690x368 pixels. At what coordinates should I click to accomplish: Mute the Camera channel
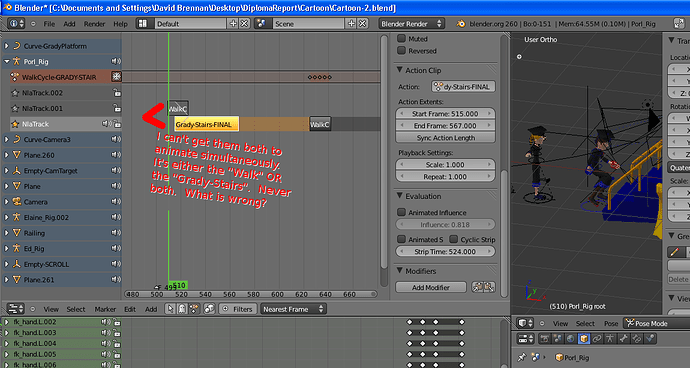pyautogui.click(x=116, y=202)
